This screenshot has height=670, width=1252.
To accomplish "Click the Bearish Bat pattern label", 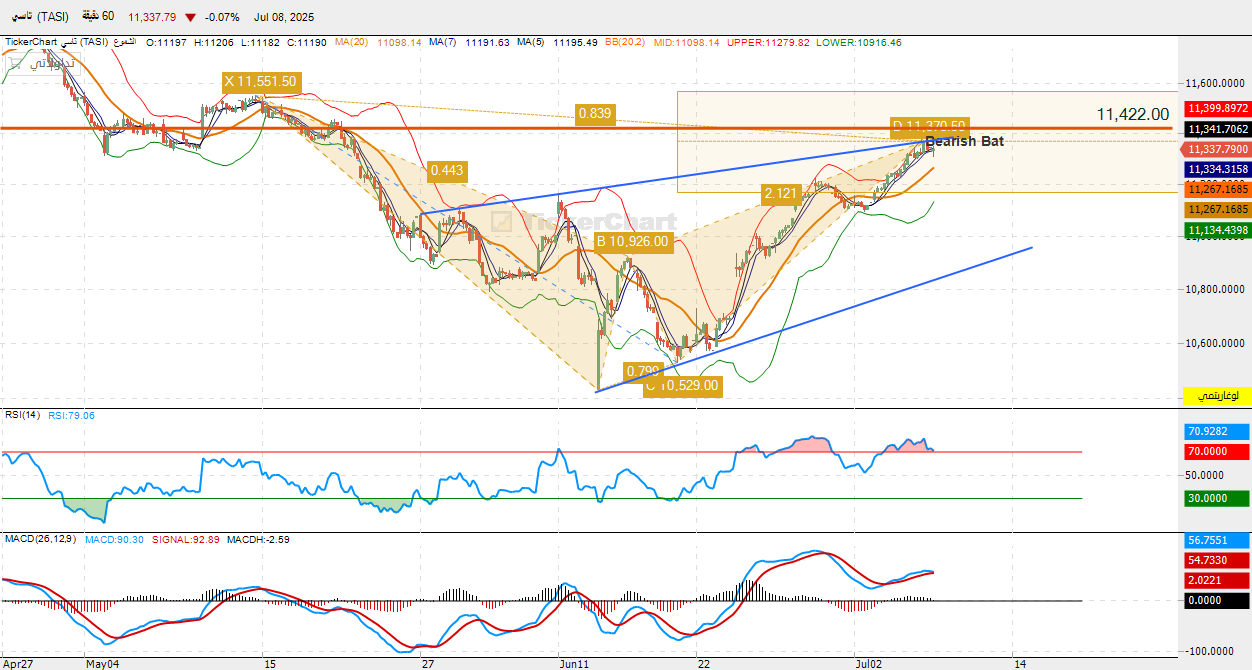I will click(x=964, y=141).
